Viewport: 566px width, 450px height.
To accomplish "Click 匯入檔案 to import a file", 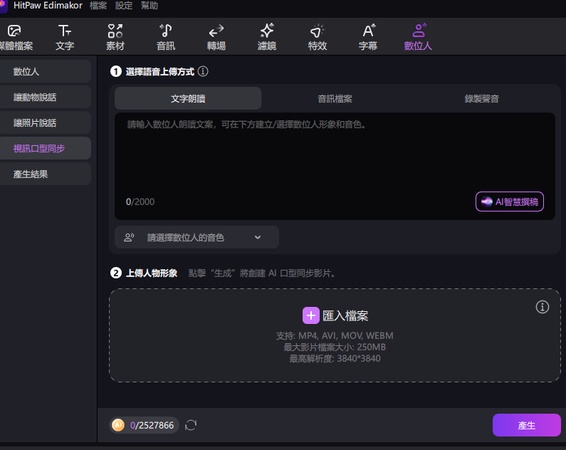I will pyautogui.click(x=335, y=316).
